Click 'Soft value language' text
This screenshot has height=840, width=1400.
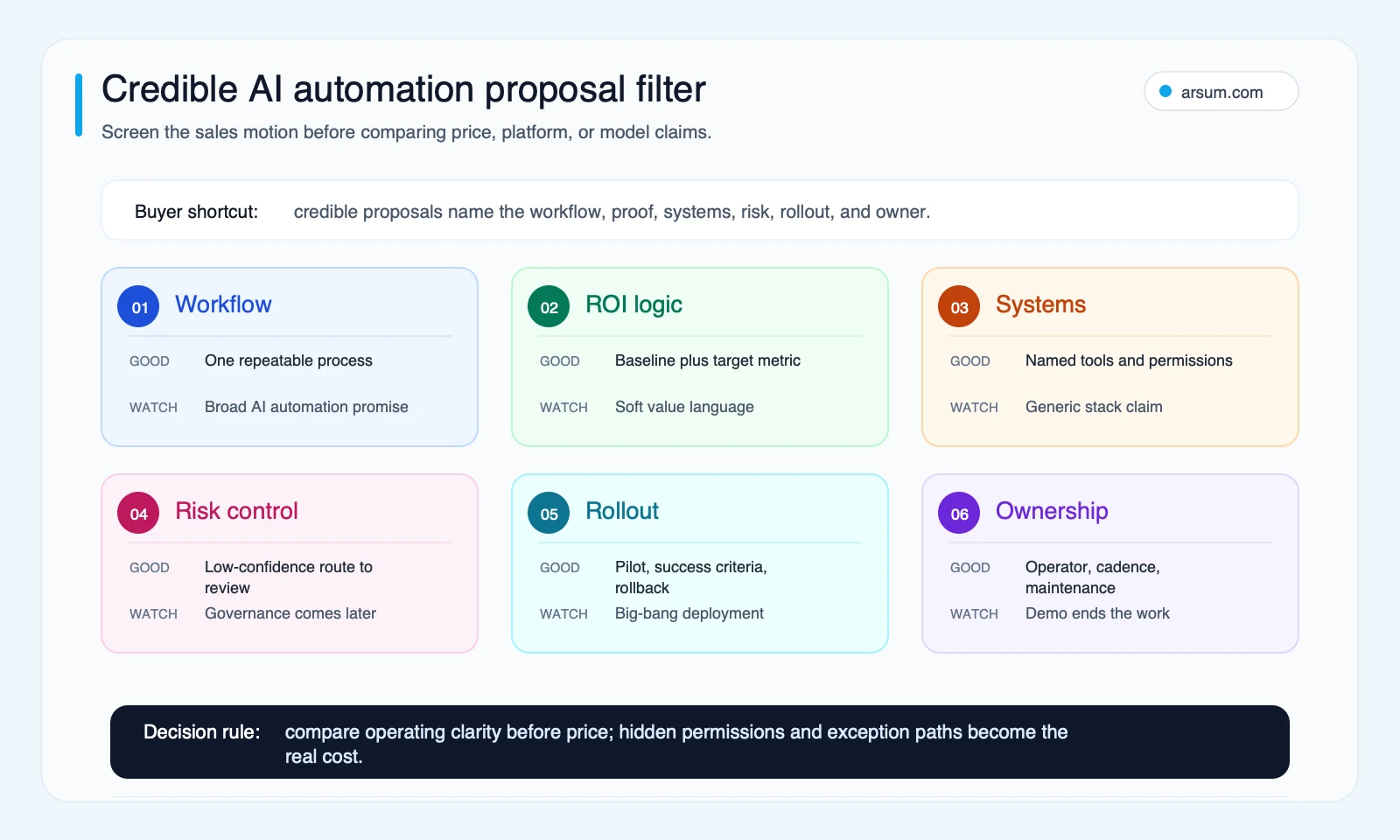684,407
